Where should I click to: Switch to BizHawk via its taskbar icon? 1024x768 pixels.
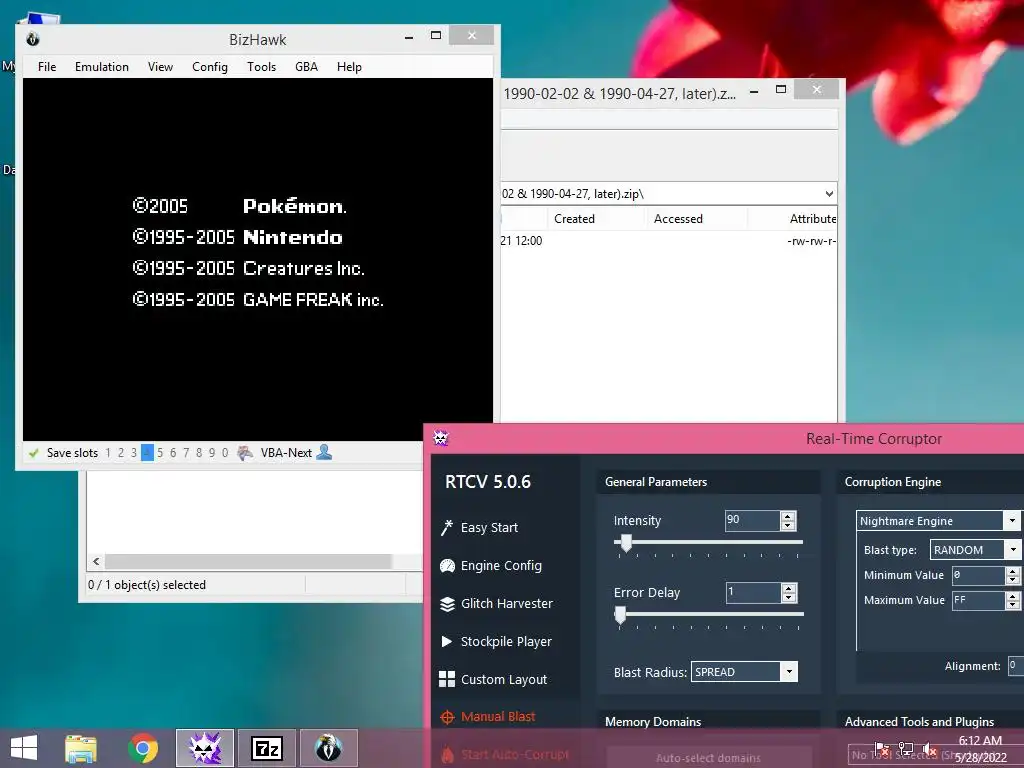pos(328,748)
